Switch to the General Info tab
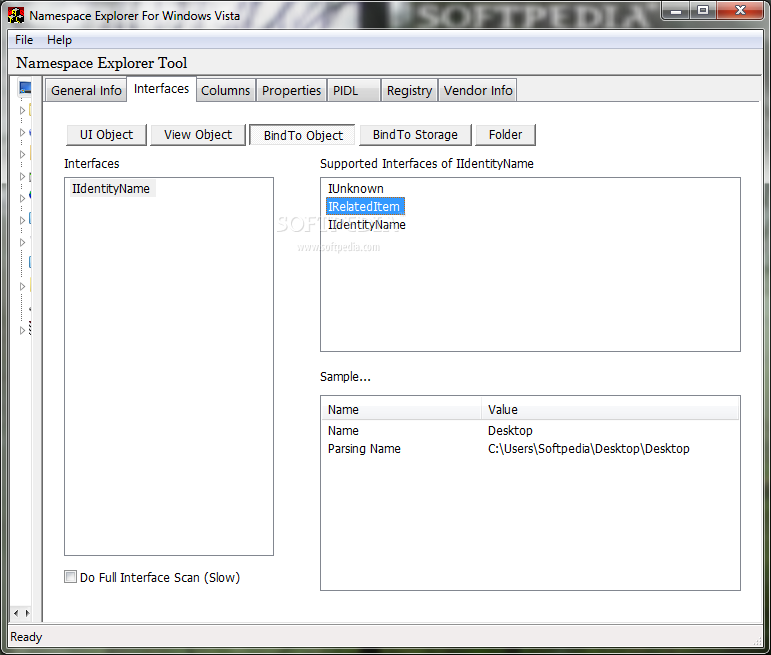The width and height of the screenshot is (771, 655). 86,90
